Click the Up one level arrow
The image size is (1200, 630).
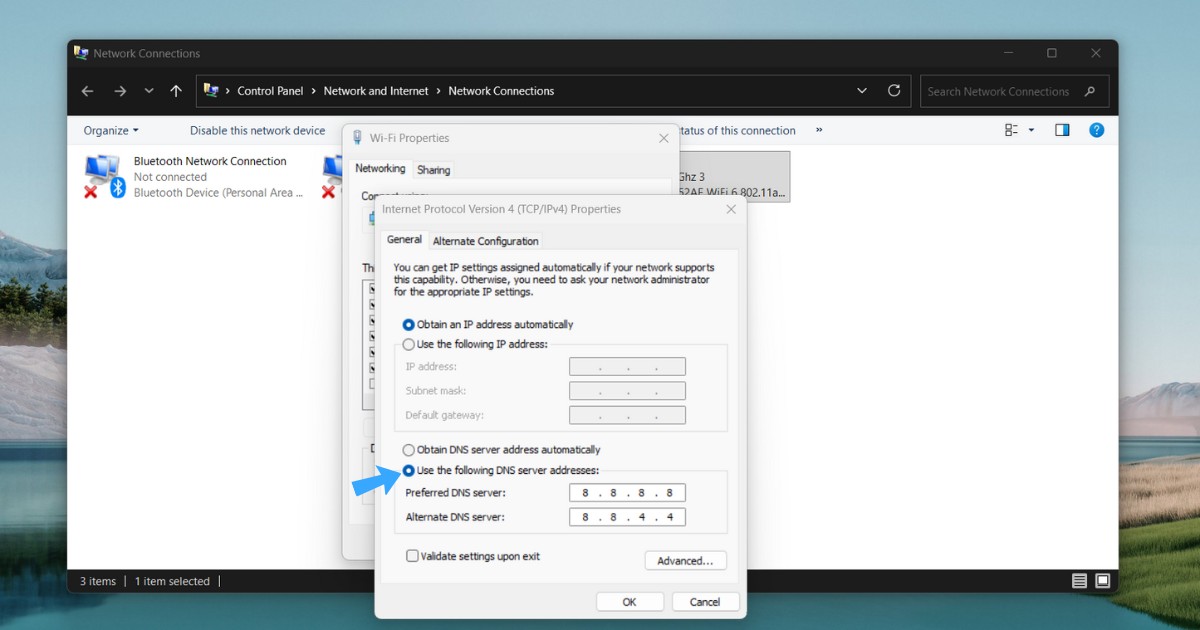tap(176, 91)
